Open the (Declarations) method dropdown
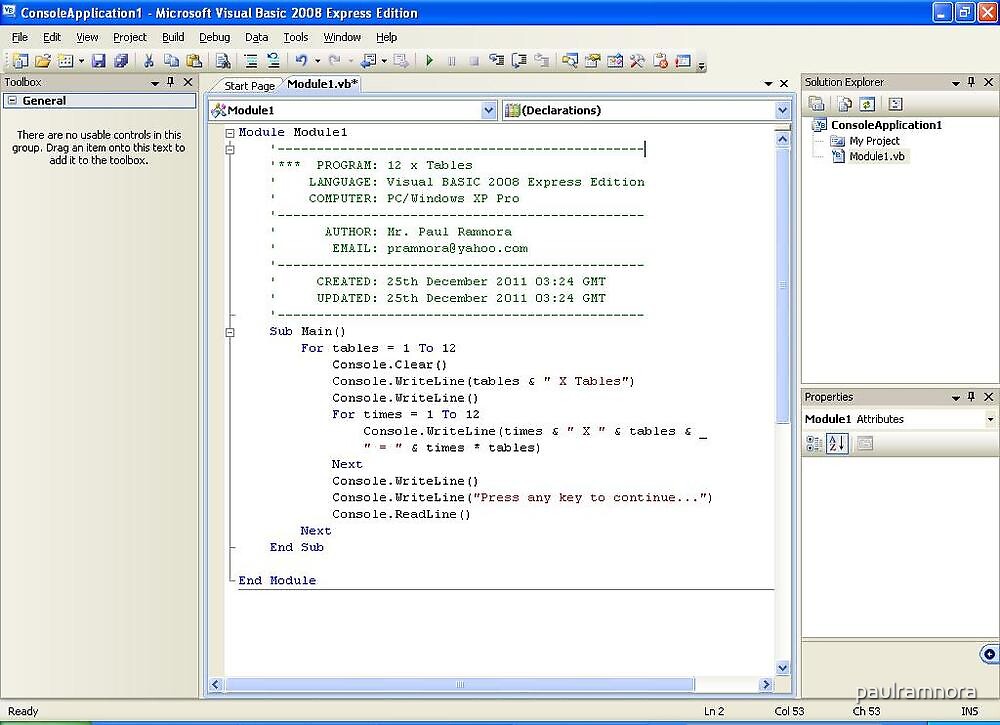 pyautogui.click(x=782, y=111)
